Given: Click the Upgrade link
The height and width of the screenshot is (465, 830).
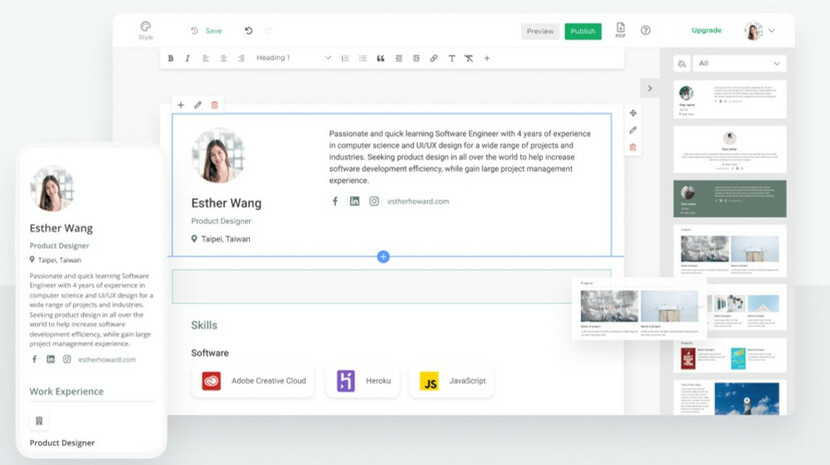Looking at the screenshot, I should 706,31.
